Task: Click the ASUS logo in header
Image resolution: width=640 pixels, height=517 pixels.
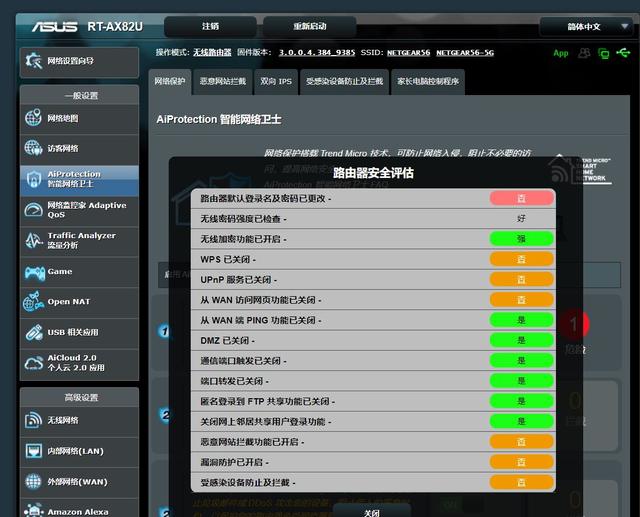Action: [55, 27]
